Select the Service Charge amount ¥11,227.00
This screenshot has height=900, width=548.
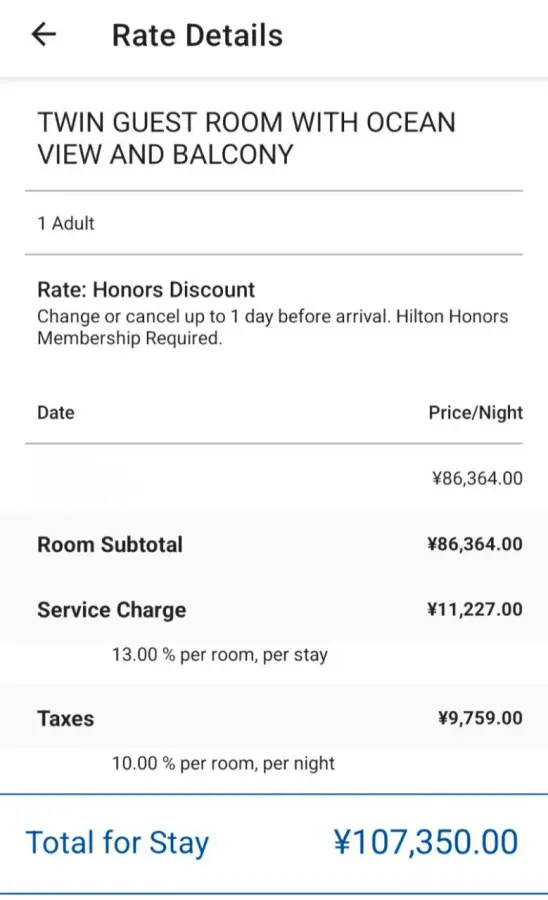(475, 609)
